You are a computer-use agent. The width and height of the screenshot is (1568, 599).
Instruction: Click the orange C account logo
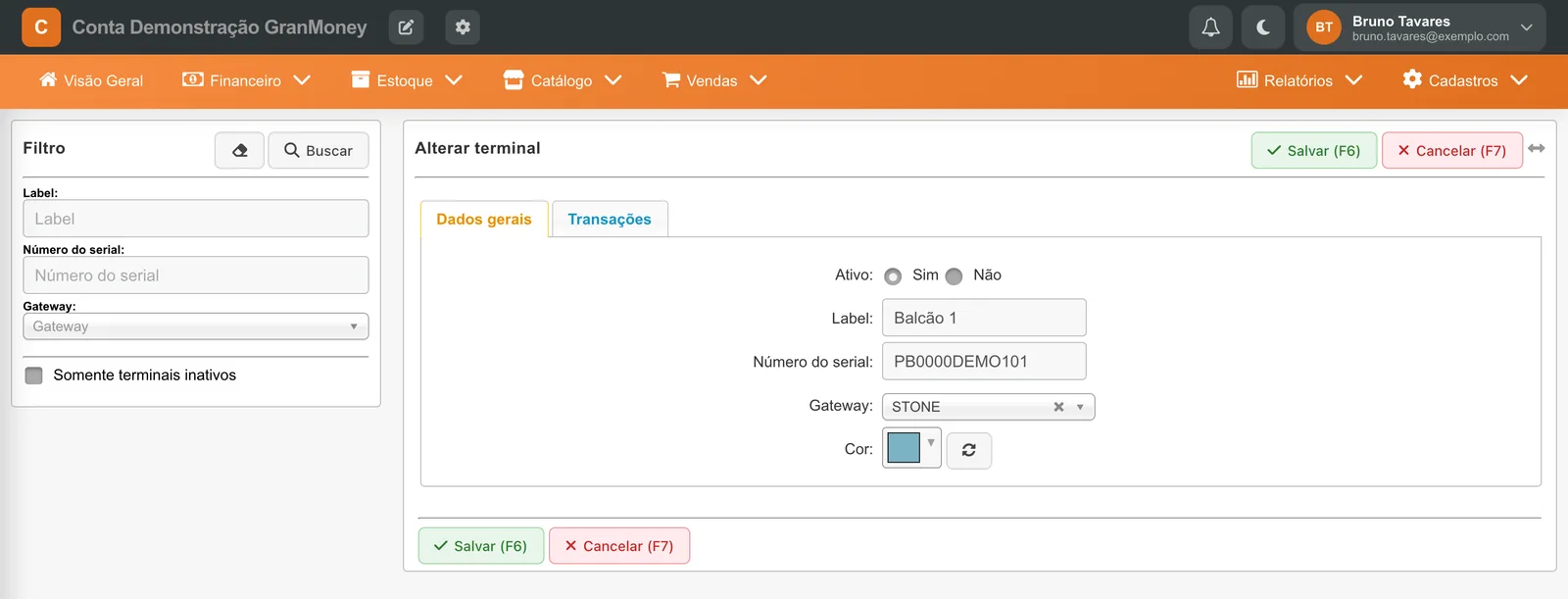[x=41, y=27]
